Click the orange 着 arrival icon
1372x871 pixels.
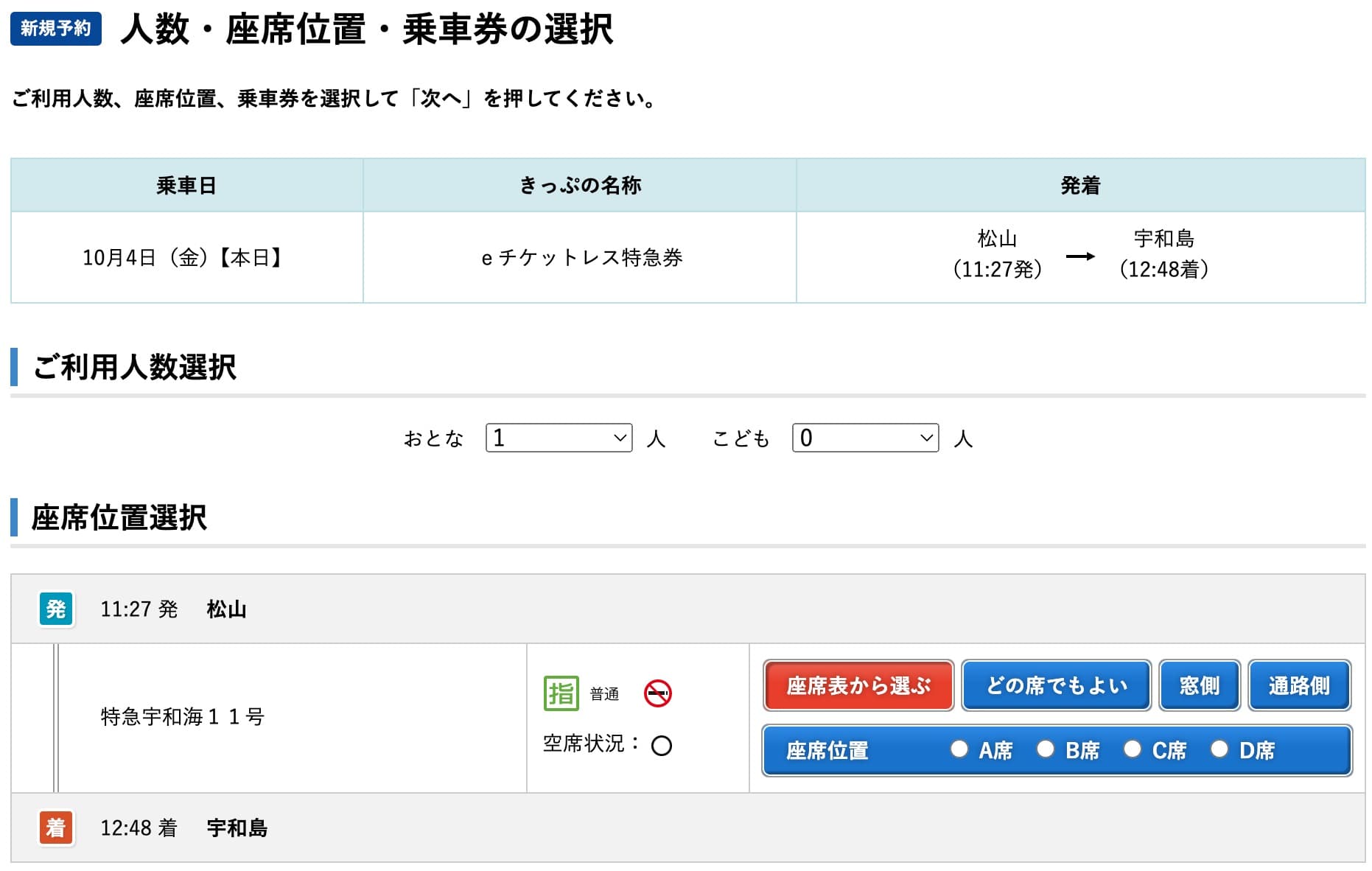point(56,828)
